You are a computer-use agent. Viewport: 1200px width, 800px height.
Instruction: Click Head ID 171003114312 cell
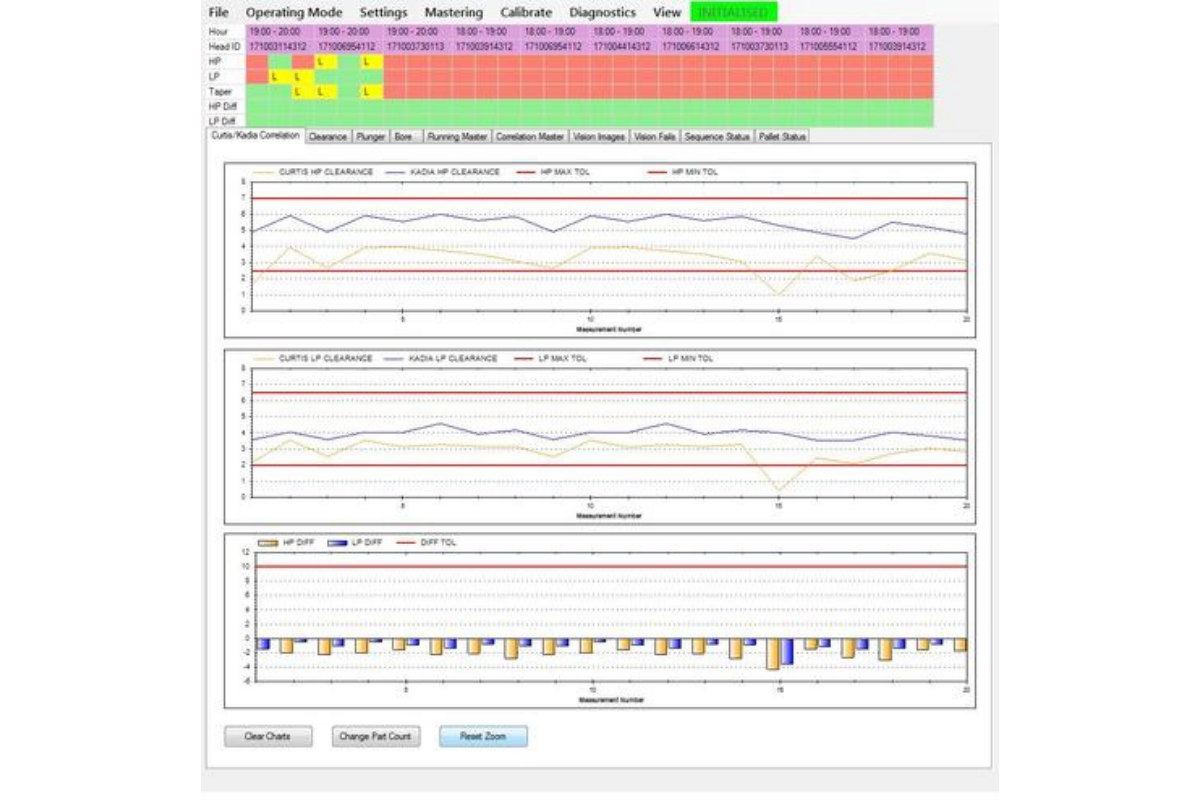pyautogui.click(x=279, y=46)
